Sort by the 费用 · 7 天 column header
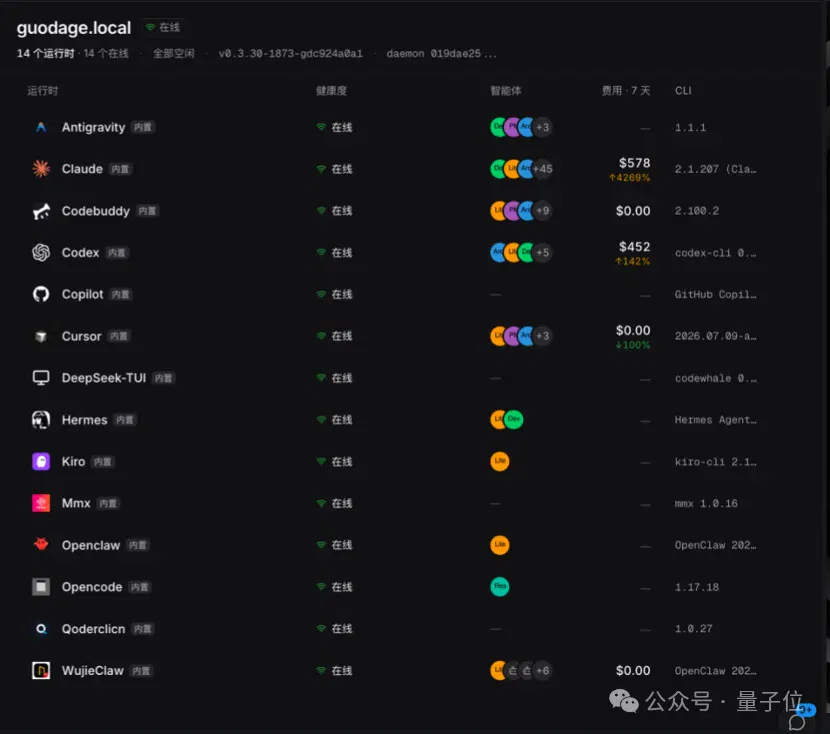Viewport: 830px width, 734px height. click(x=626, y=90)
